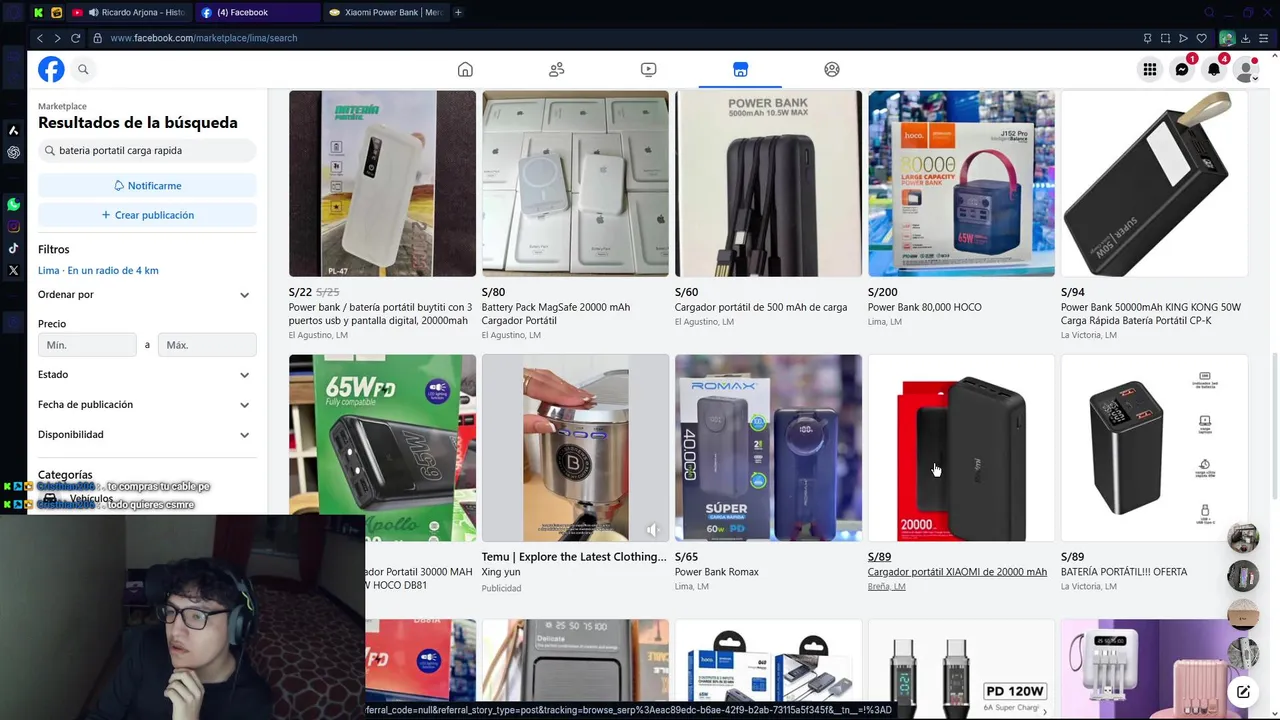Open the King Kong 50W power bank thumbnail
The width and height of the screenshot is (1280, 720).
click(x=1154, y=184)
